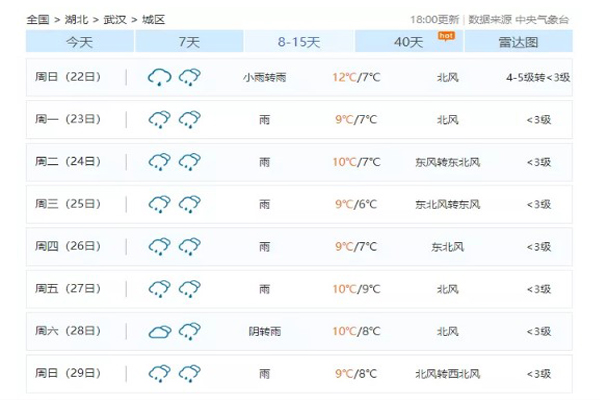Click the night rain icon for 周一 23日
Viewport: 600px width, 400px height.
190,119
